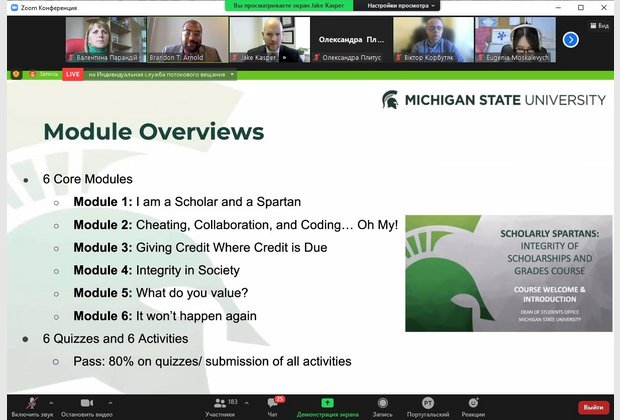Click '6 Core Modules' bullet text
The height and width of the screenshot is (420, 620).
click(x=88, y=179)
